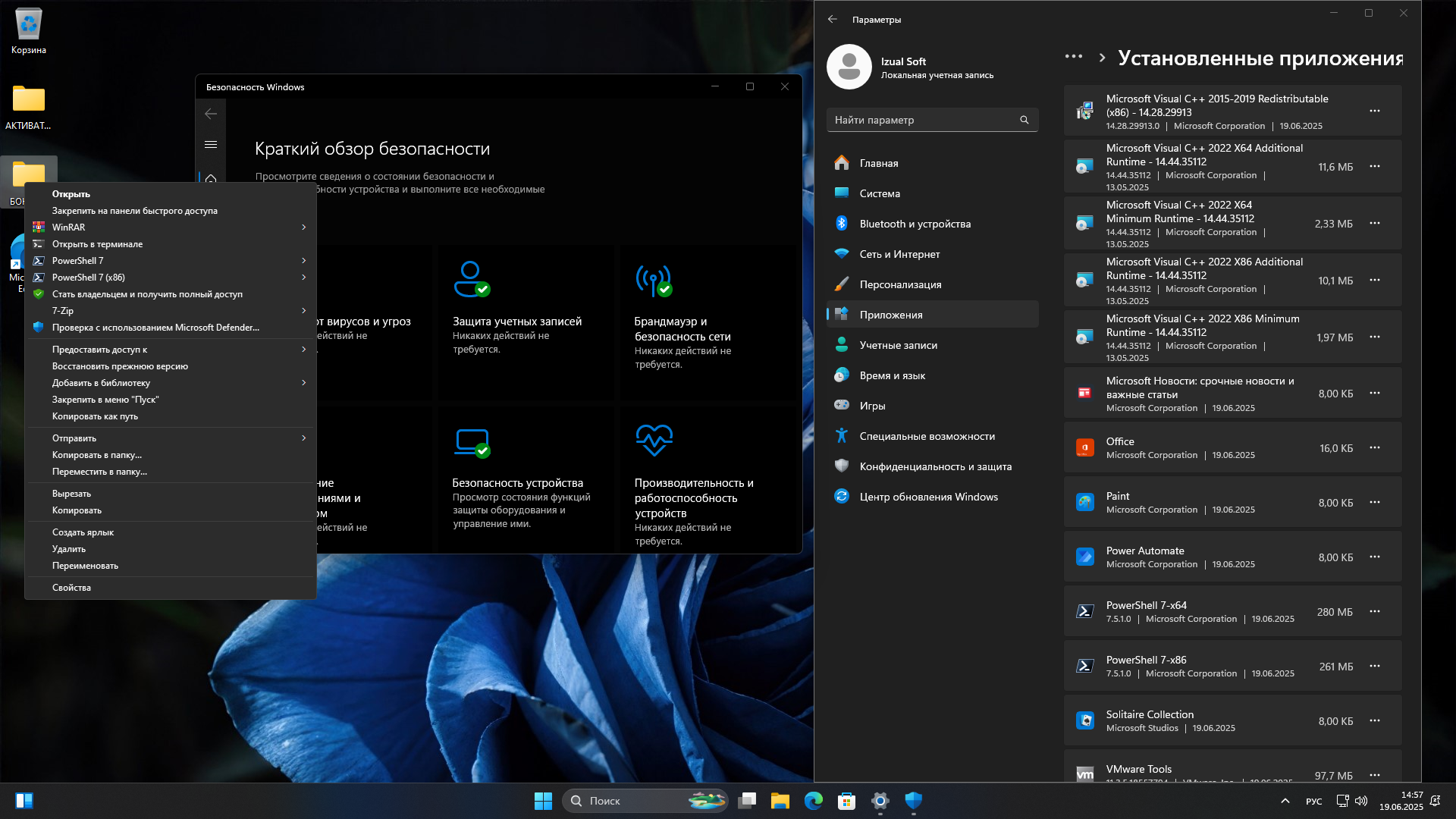Switch to Windows Security via taskbar shield
The width and height of the screenshot is (1456, 819).
[913, 801]
